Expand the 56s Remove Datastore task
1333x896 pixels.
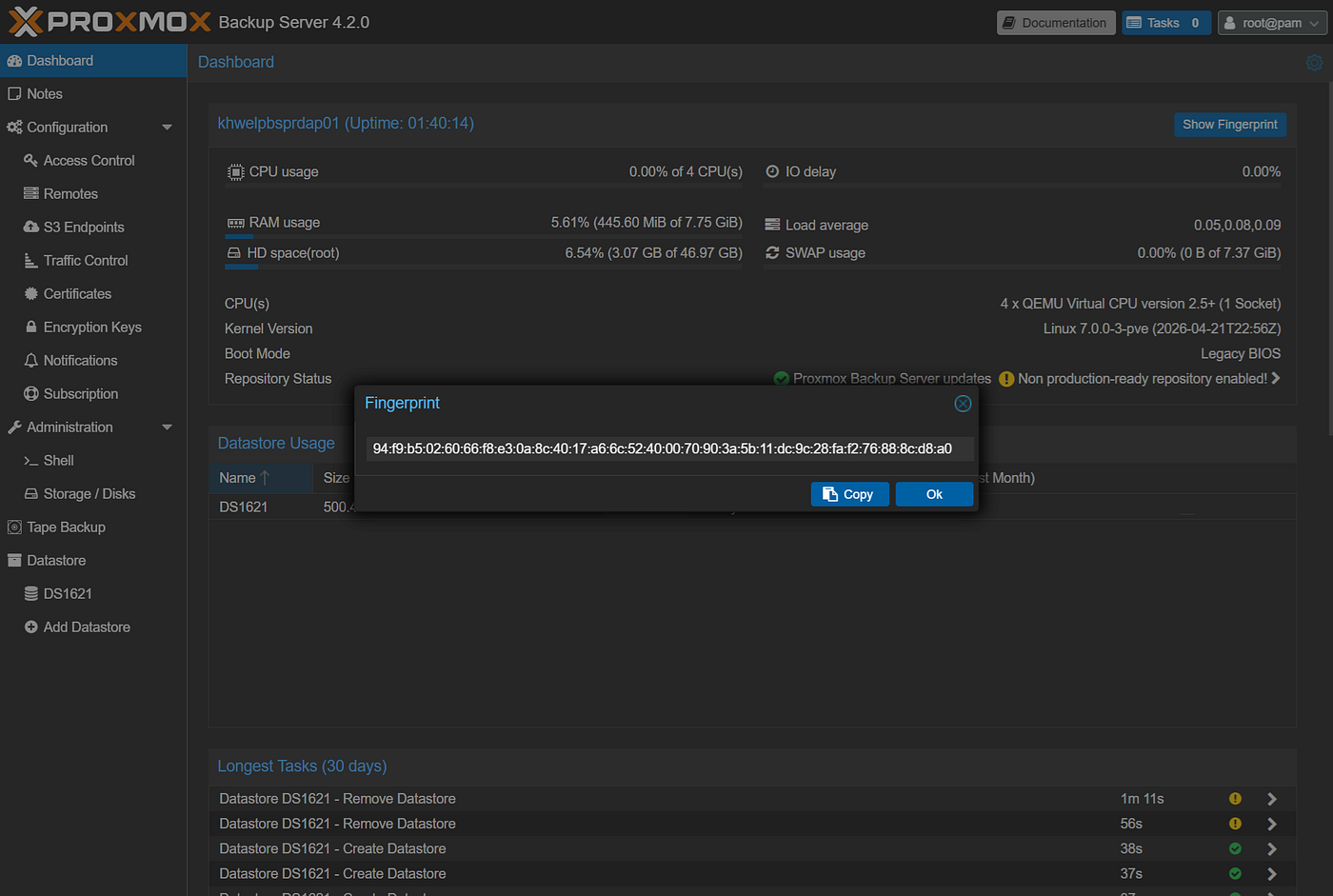1272,824
